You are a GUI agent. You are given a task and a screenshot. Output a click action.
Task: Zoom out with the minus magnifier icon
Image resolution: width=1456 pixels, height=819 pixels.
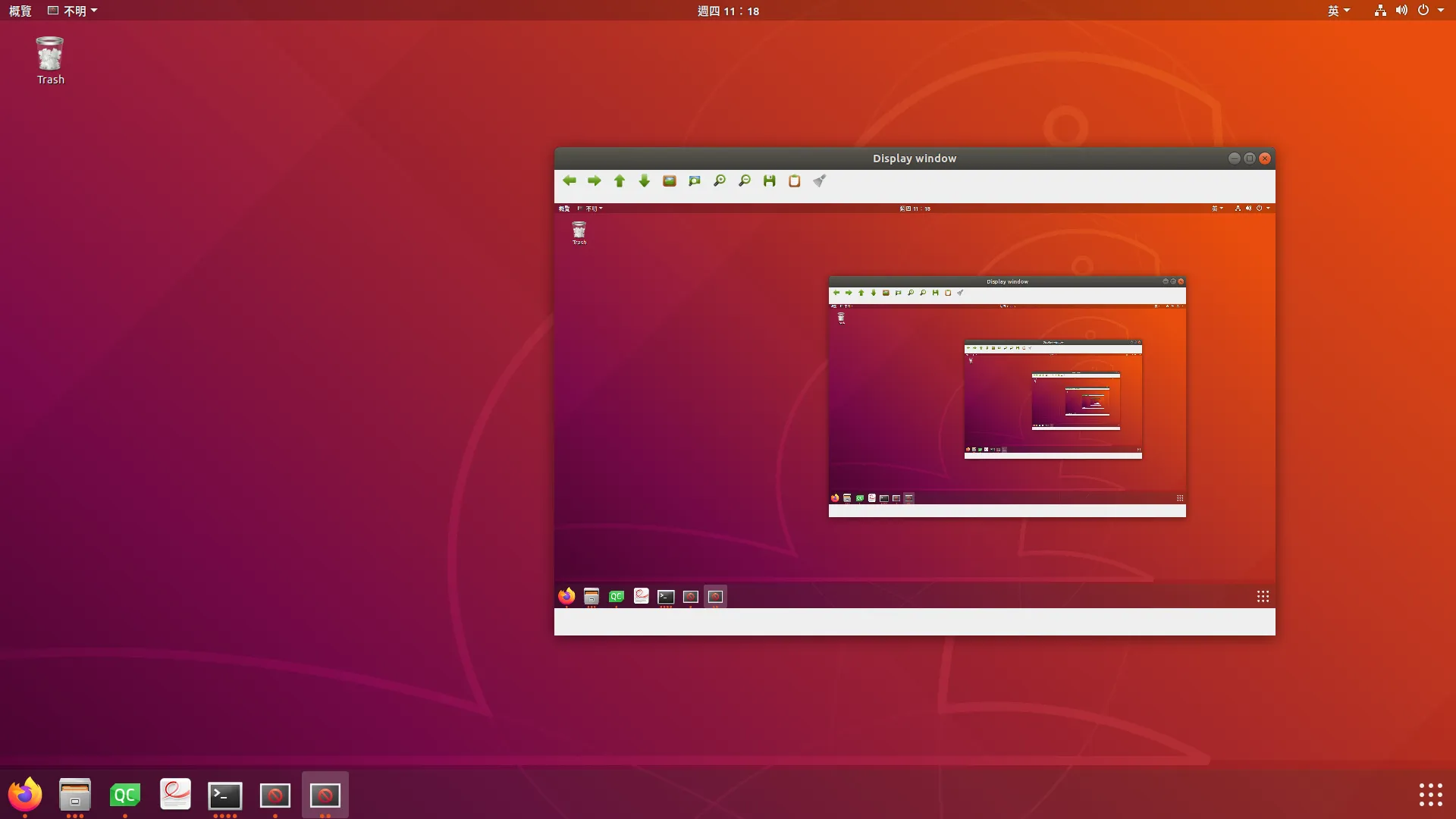[745, 180]
